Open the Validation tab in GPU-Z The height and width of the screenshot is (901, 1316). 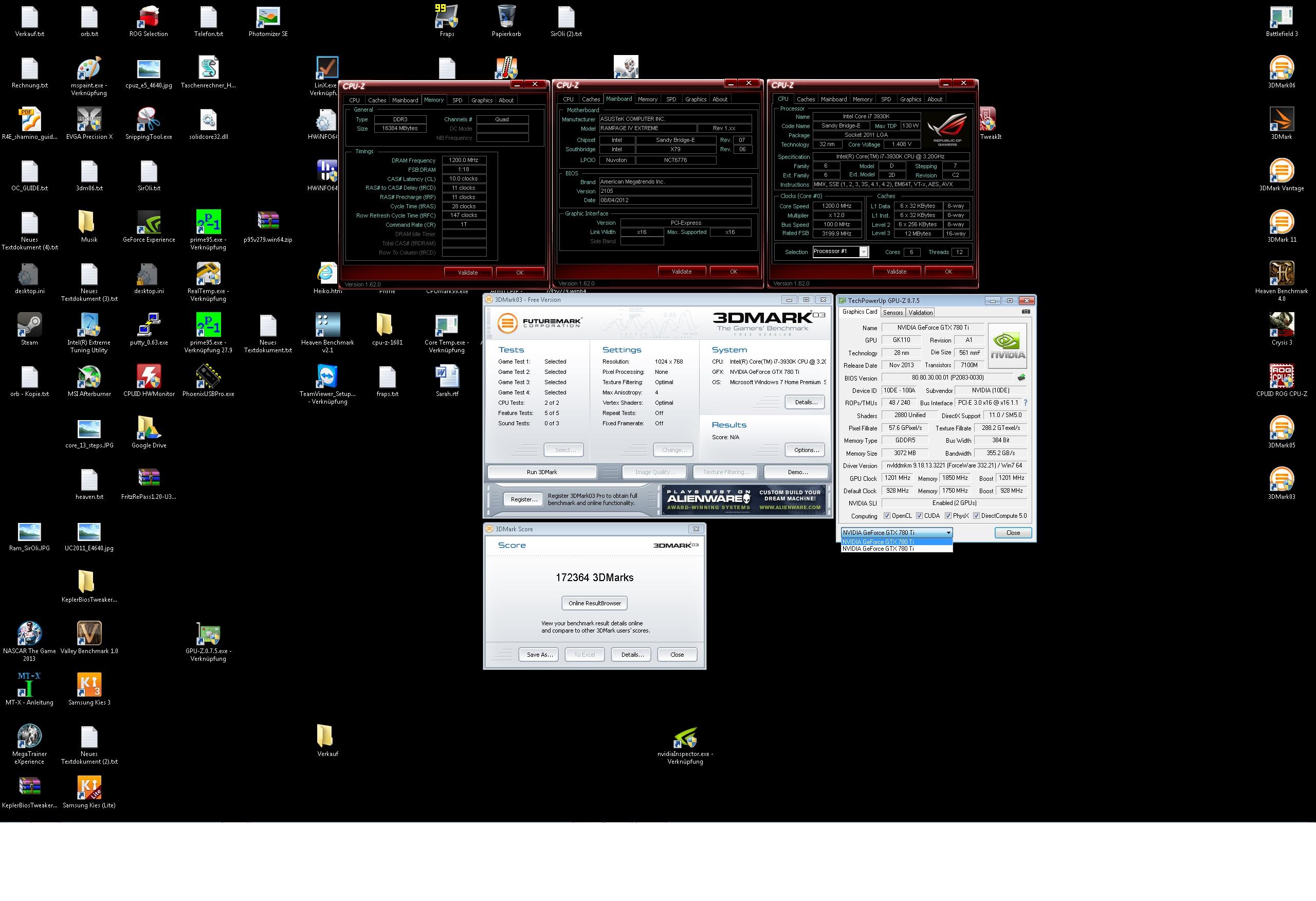921,312
